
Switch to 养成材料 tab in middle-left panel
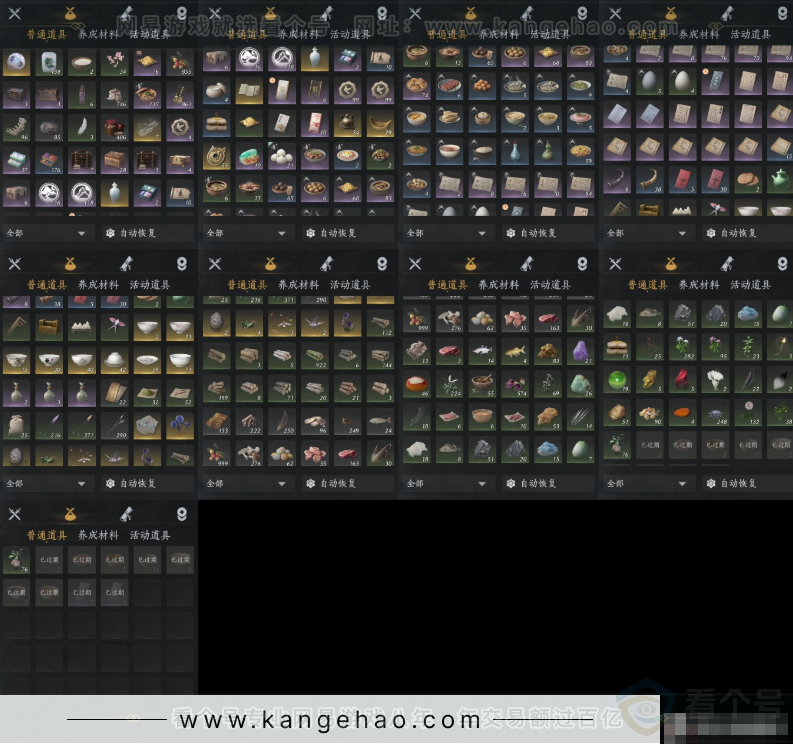[98, 285]
